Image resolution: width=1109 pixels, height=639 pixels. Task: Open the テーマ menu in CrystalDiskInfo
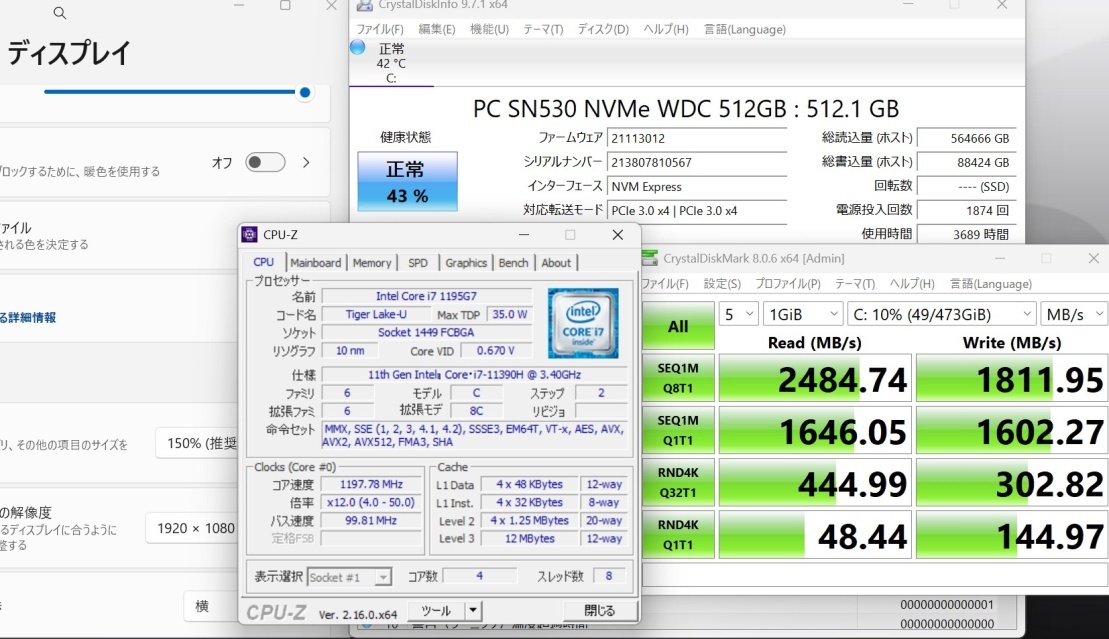[543, 29]
